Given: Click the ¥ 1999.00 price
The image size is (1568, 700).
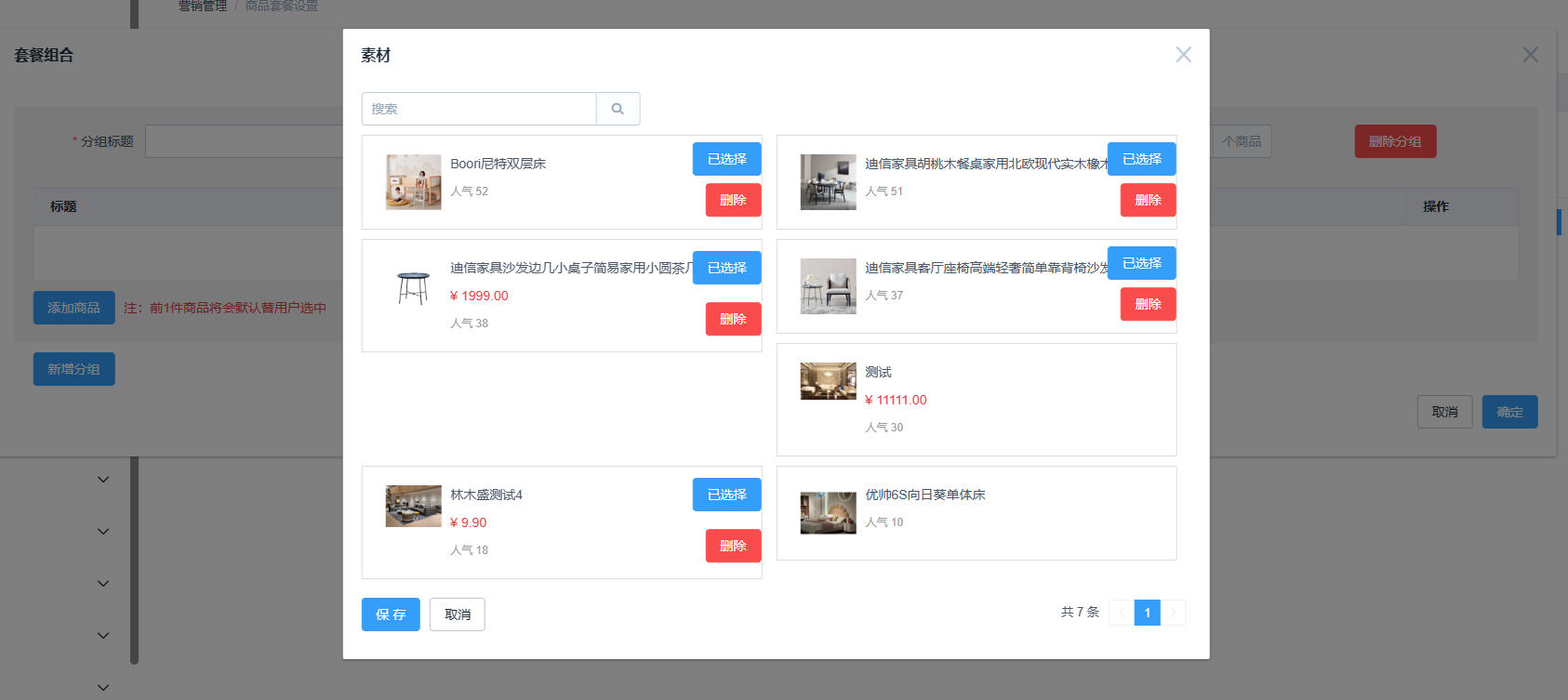Looking at the screenshot, I should coord(479,296).
